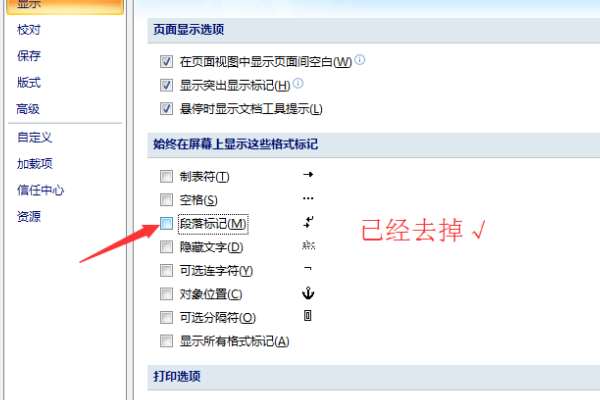
Task: Open the 校对 category
Action: coord(29,29)
